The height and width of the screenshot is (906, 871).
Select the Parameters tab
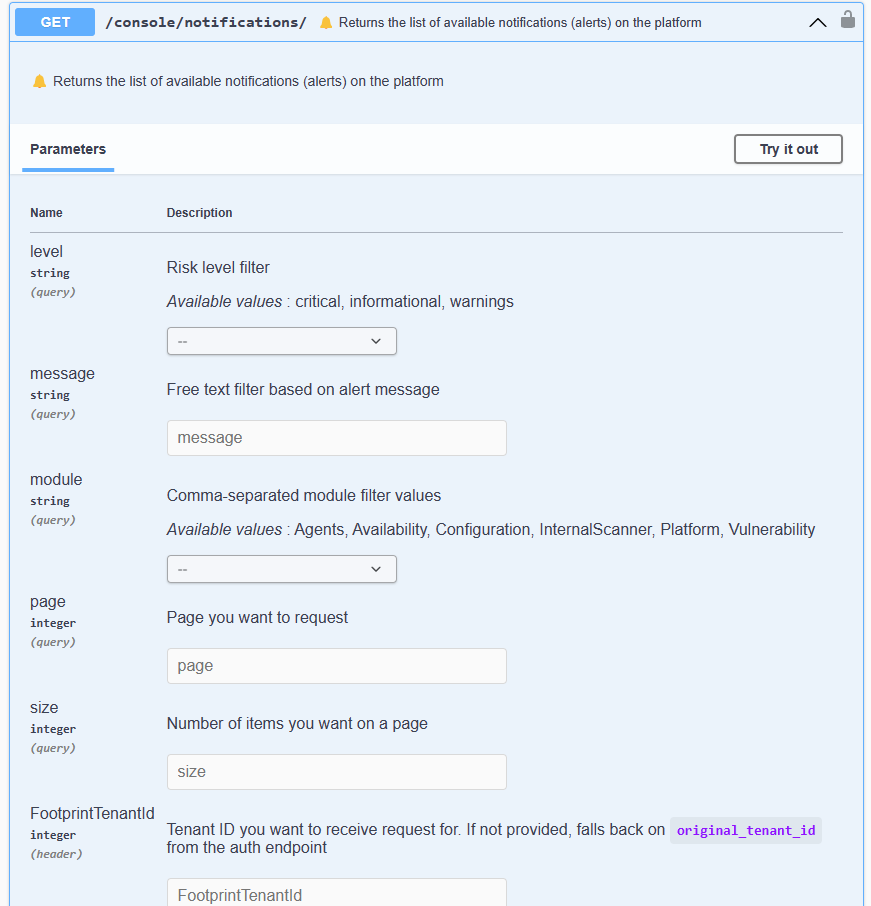(68, 149)
